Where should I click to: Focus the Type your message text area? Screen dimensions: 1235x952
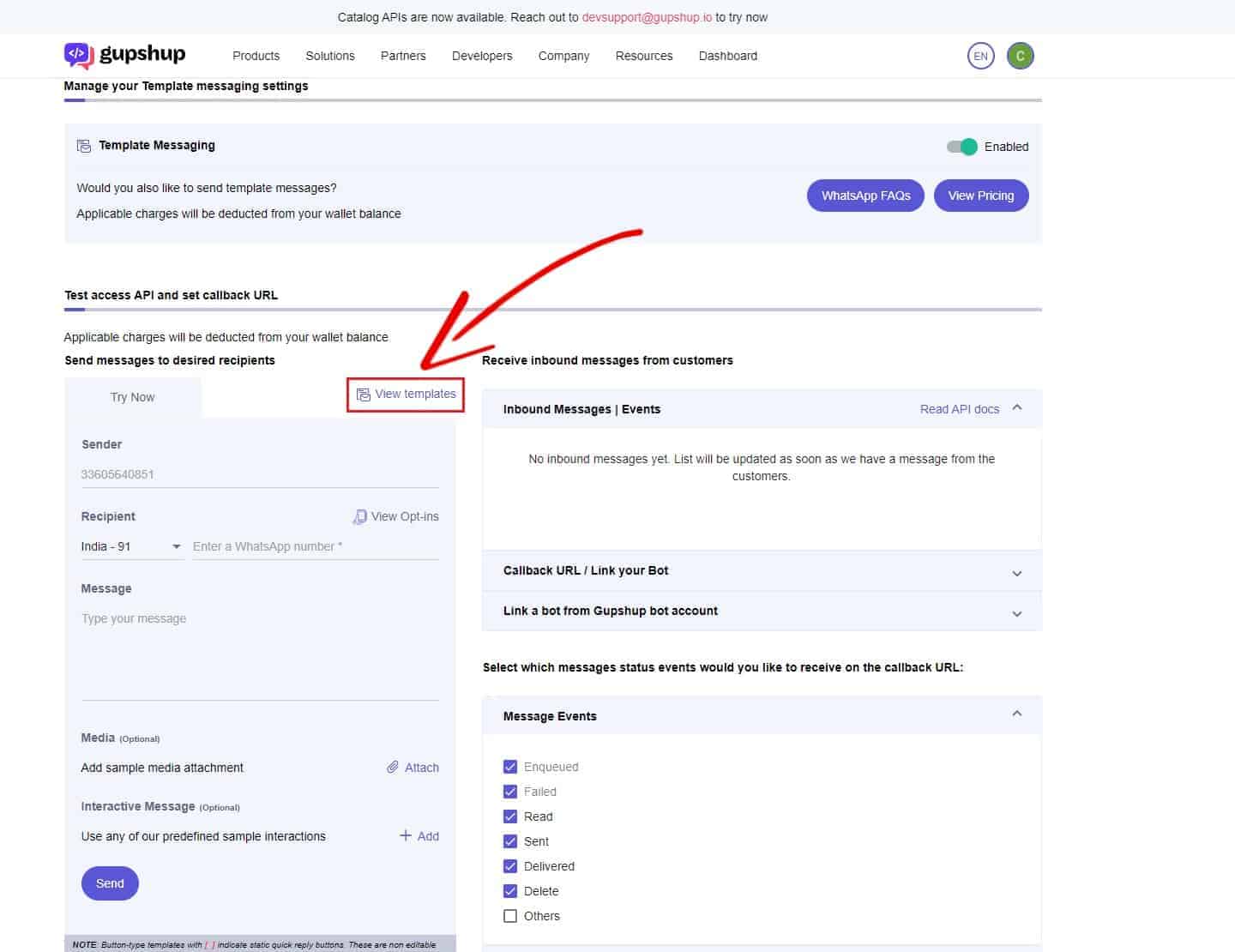point(260,654)
